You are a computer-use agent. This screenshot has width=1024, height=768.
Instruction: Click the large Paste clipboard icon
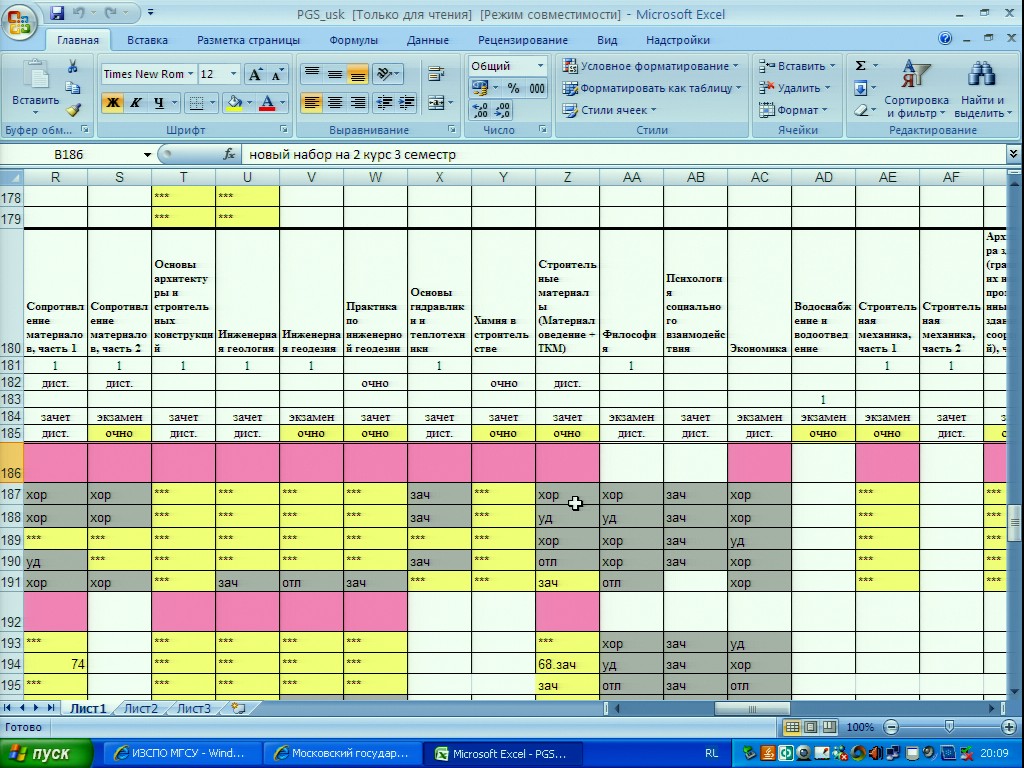35,75
